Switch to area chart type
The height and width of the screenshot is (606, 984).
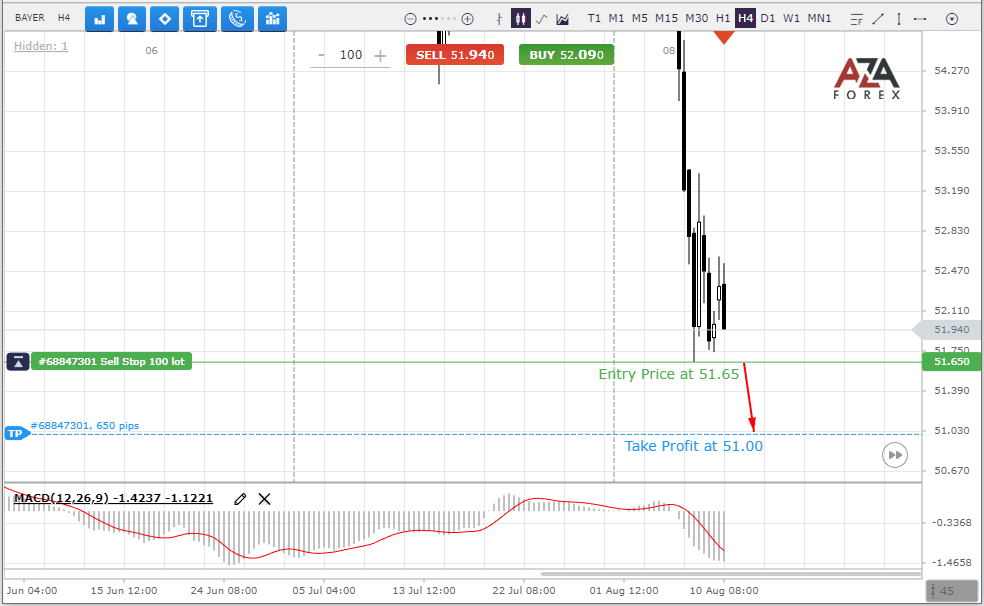[x=563, y=19]
